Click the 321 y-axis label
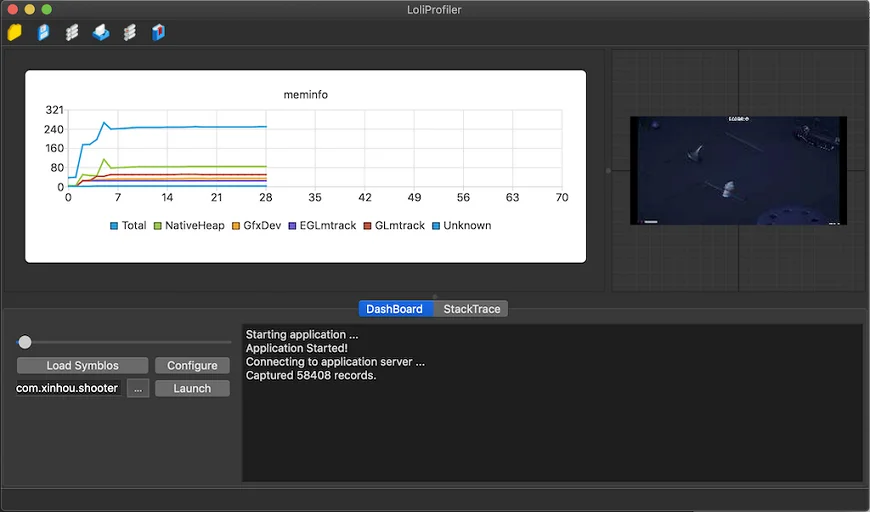The height and width of the screenshot is (512, 870). [54, 110]
